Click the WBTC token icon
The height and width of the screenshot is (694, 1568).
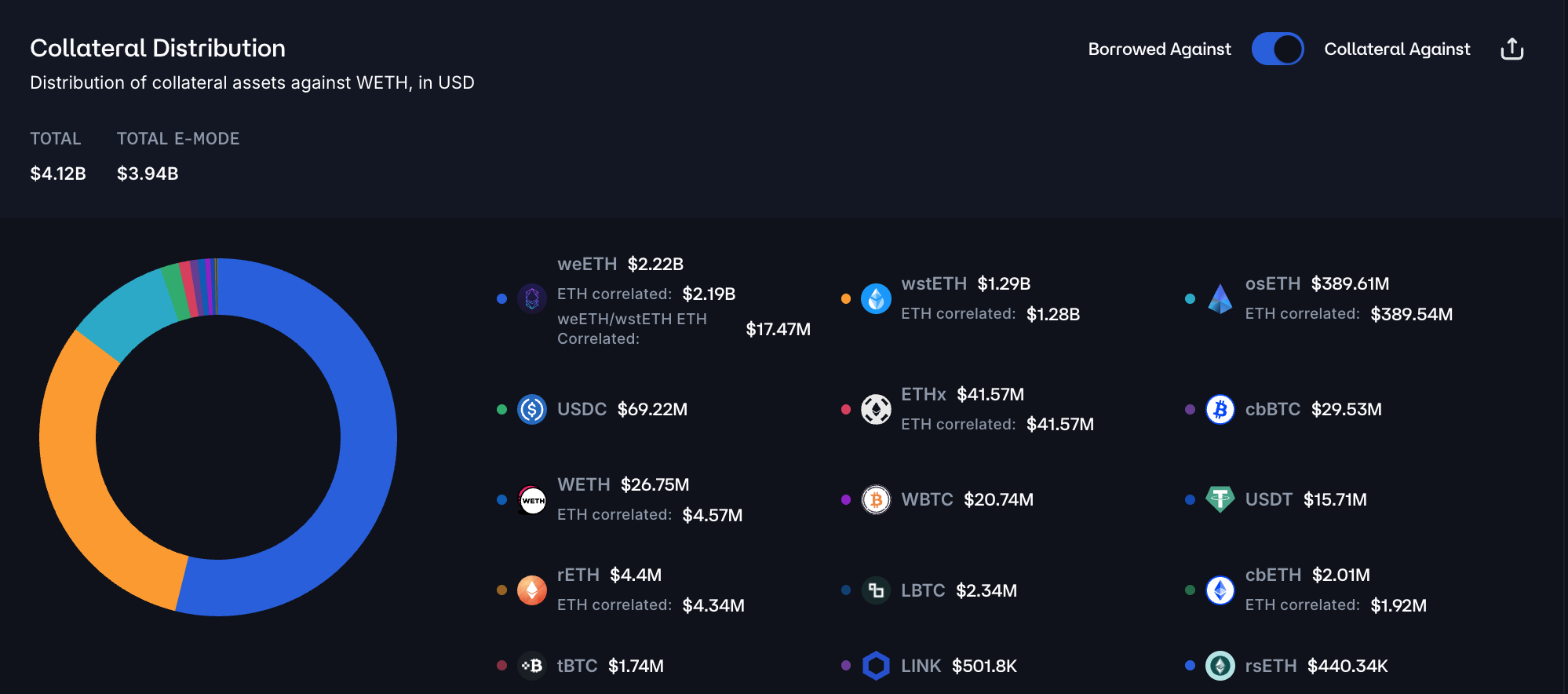pyautogui.click(x=876, y=499)
